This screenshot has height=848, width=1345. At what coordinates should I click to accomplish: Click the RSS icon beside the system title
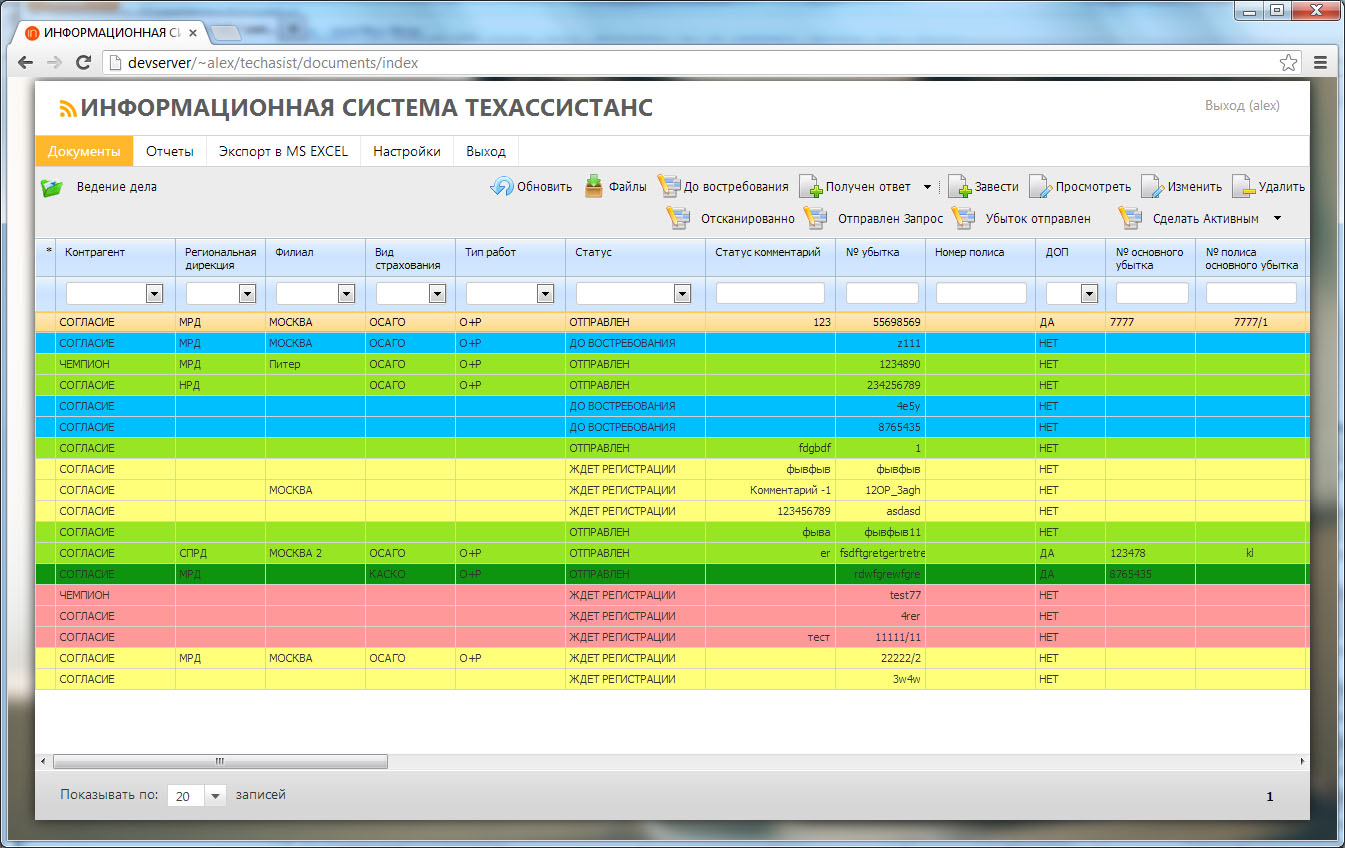click(68, 109)
